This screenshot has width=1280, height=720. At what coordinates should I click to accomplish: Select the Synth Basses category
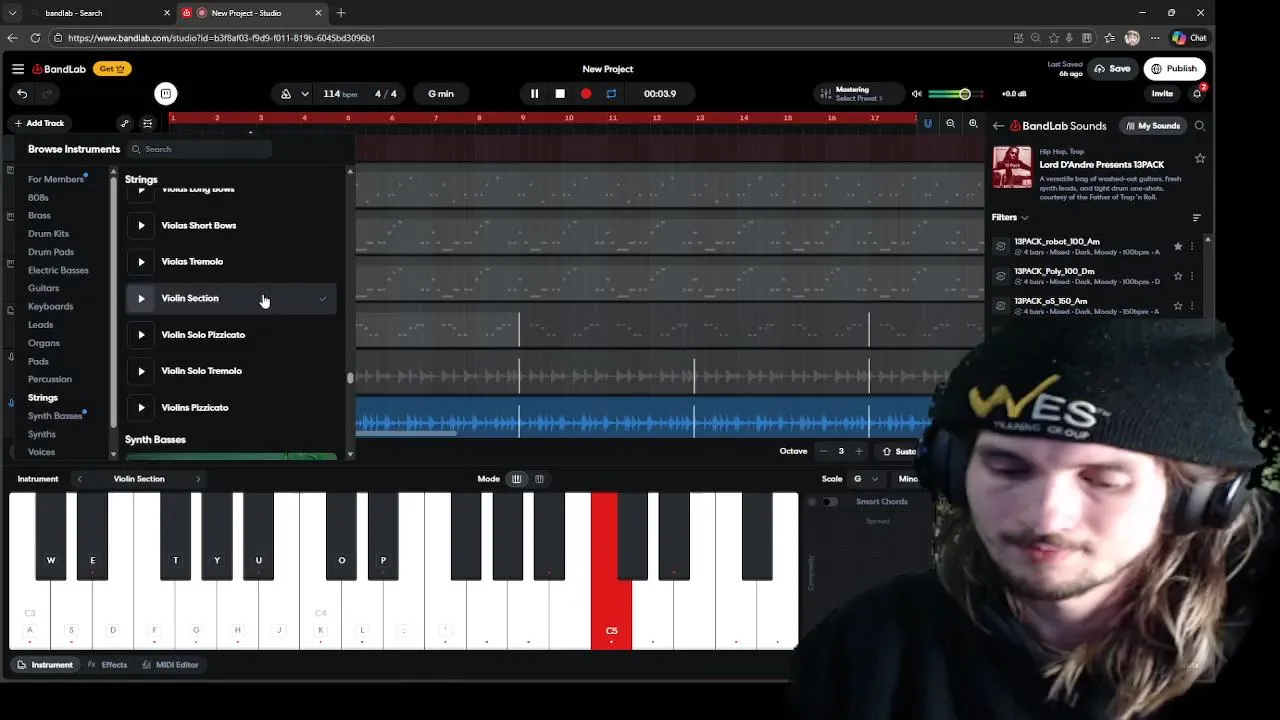point(55,416)
